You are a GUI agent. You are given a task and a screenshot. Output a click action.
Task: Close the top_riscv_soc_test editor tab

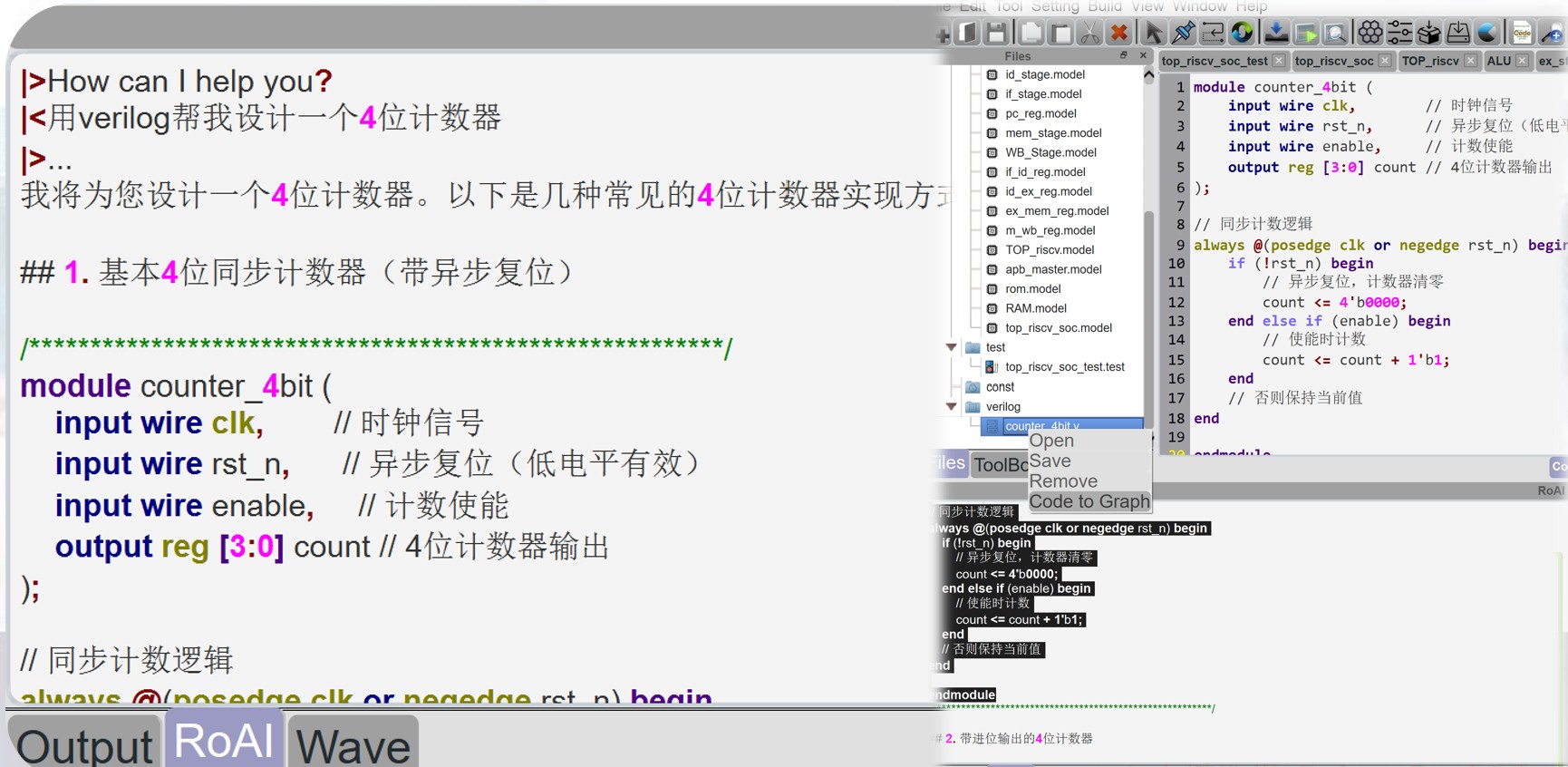tap(1278, 61)
